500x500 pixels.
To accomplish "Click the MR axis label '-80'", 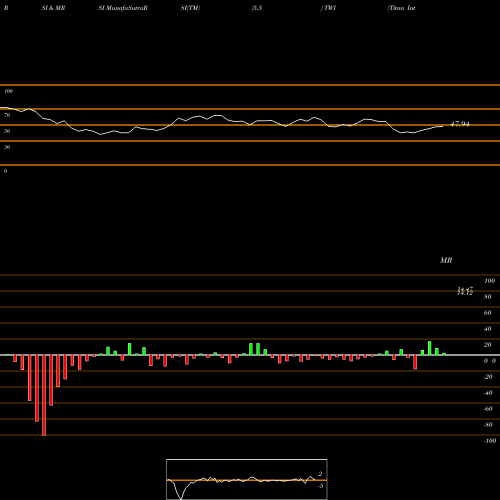I will (488, 425).
